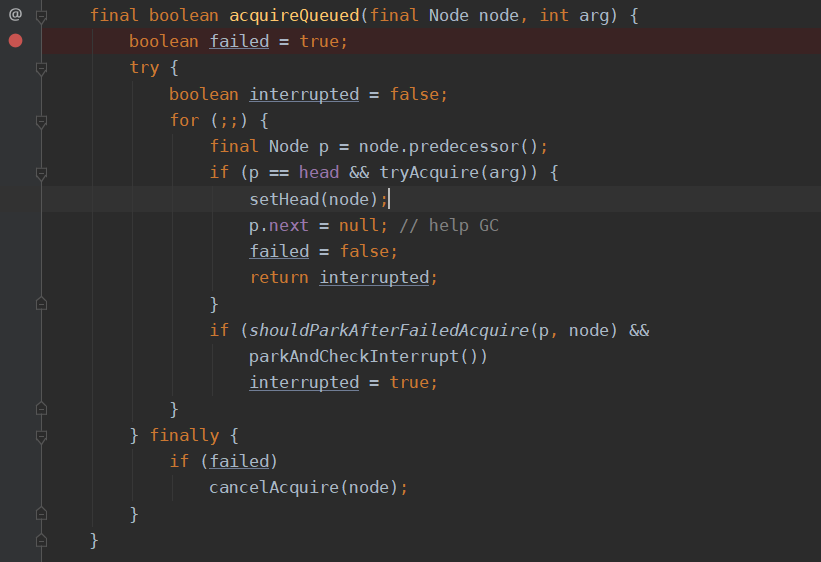The height and width of the screenshot is (562, 821).
Task: Click 'failed' in the boolean failed declaration
Action: (239, 41)
